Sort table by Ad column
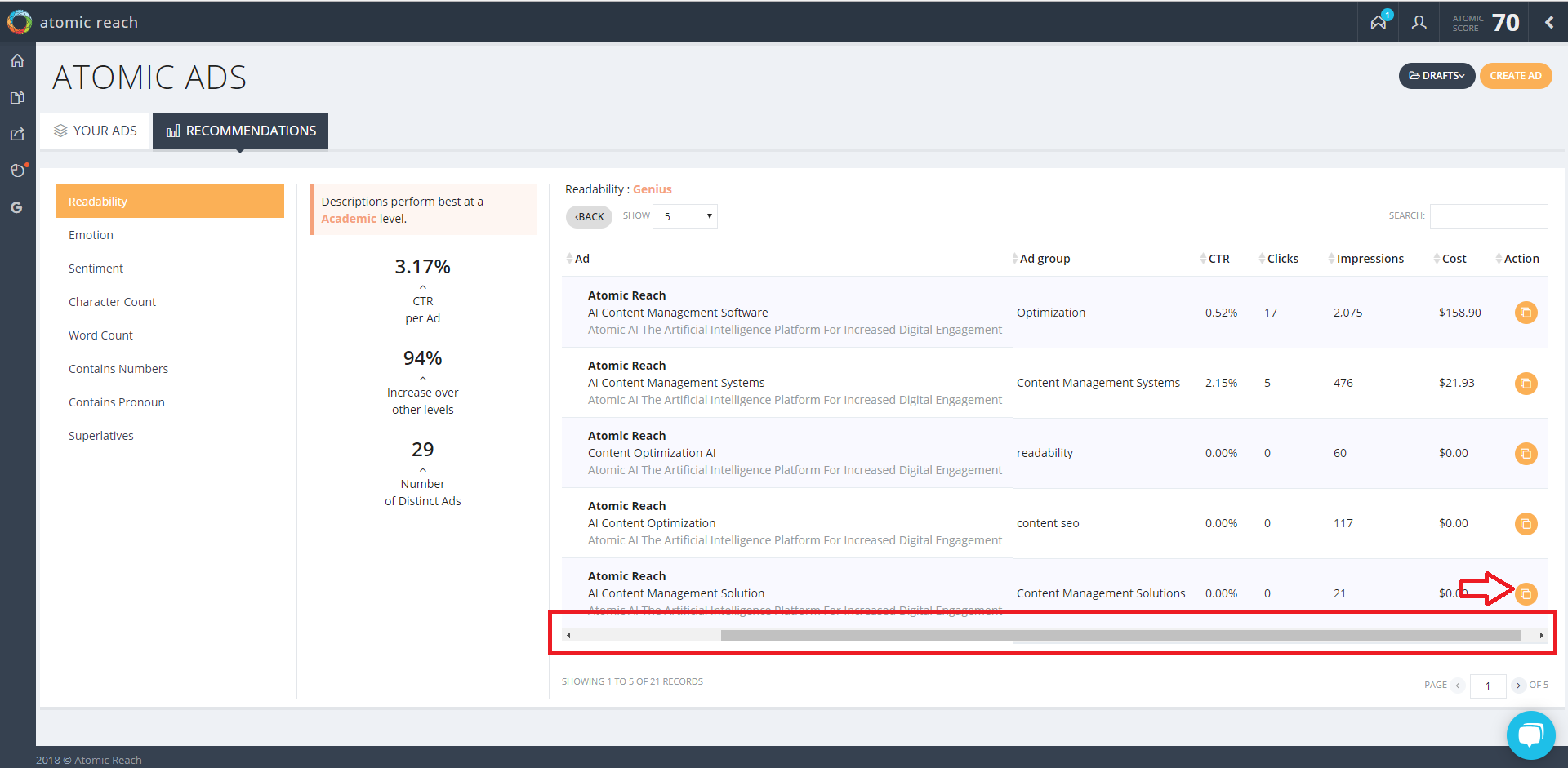The image size is (1568, 768). coord(577,259)
